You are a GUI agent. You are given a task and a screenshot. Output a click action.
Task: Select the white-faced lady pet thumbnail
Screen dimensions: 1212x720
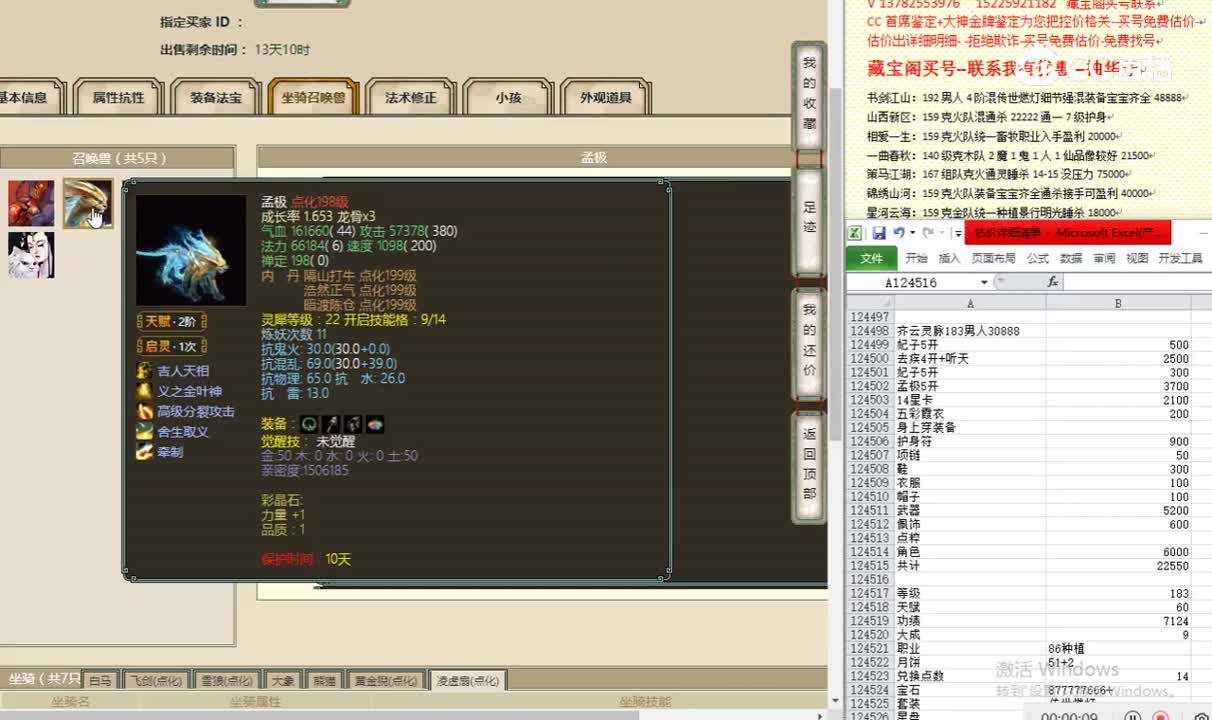click(x=31, y=255)
